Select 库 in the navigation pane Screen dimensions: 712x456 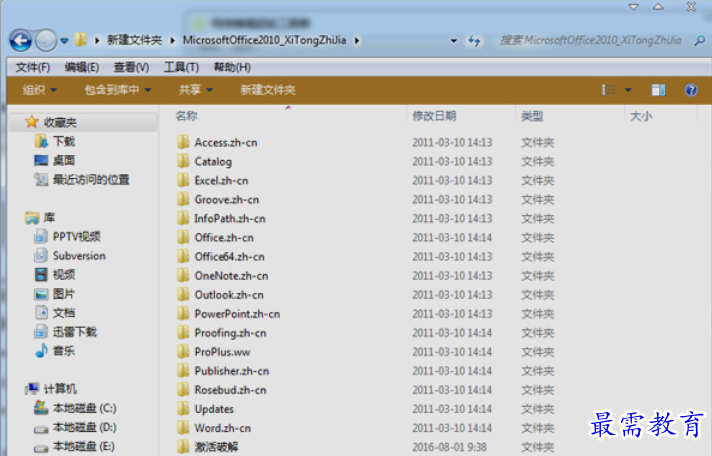49,218
